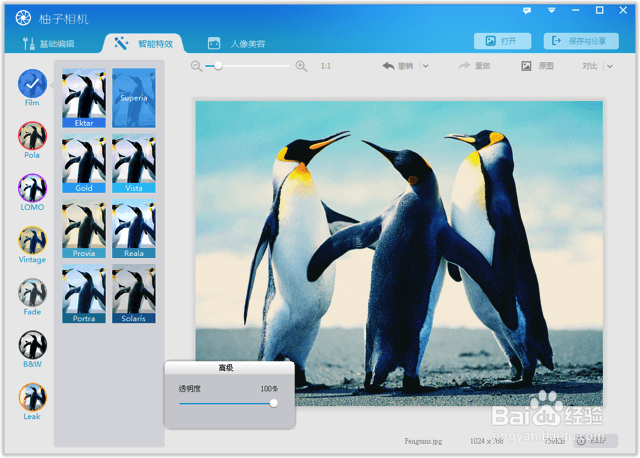
Task: Select the Film effect category icon
Action: (32, 83)
